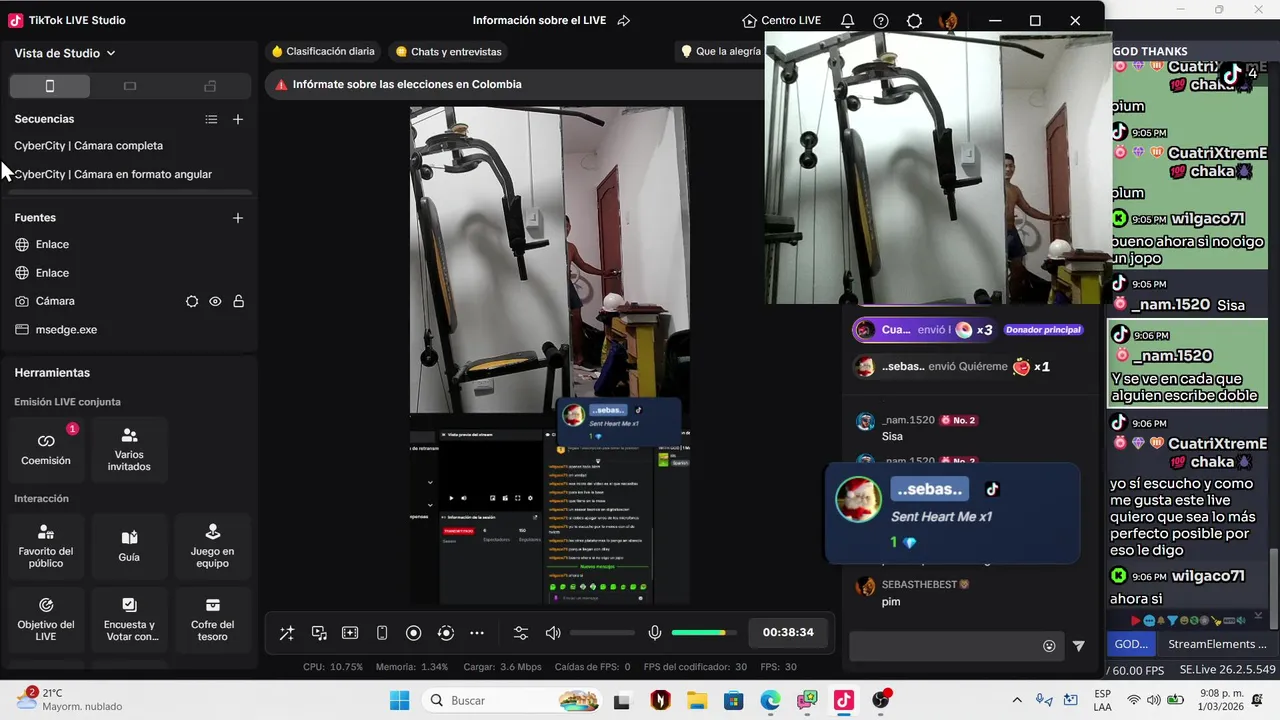The image size is (1280, 720).
Task: Open the settings gear icon in title bar
Action: pos(914,20)
